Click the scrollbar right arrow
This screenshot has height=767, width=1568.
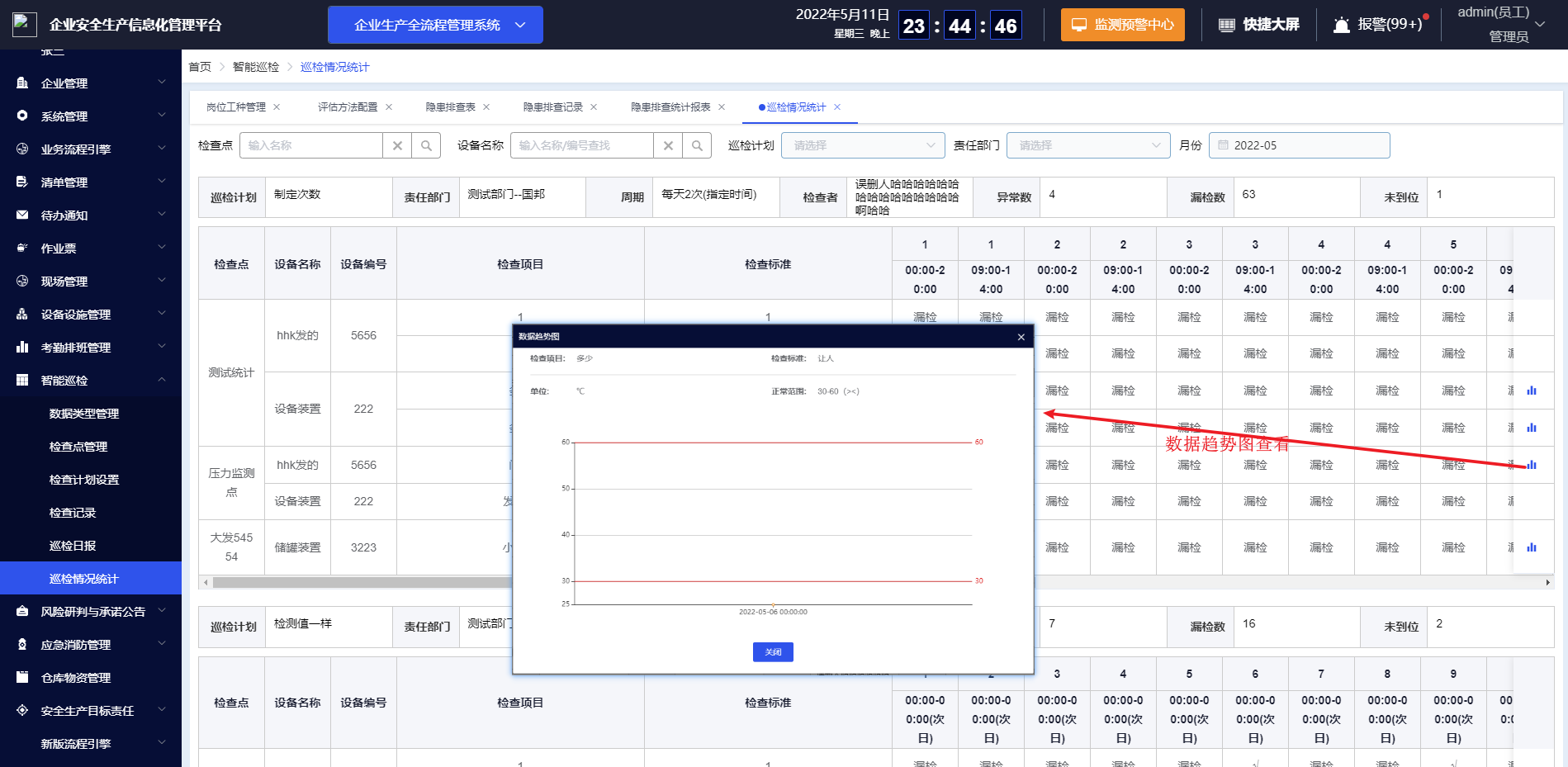click(1548, 582)
